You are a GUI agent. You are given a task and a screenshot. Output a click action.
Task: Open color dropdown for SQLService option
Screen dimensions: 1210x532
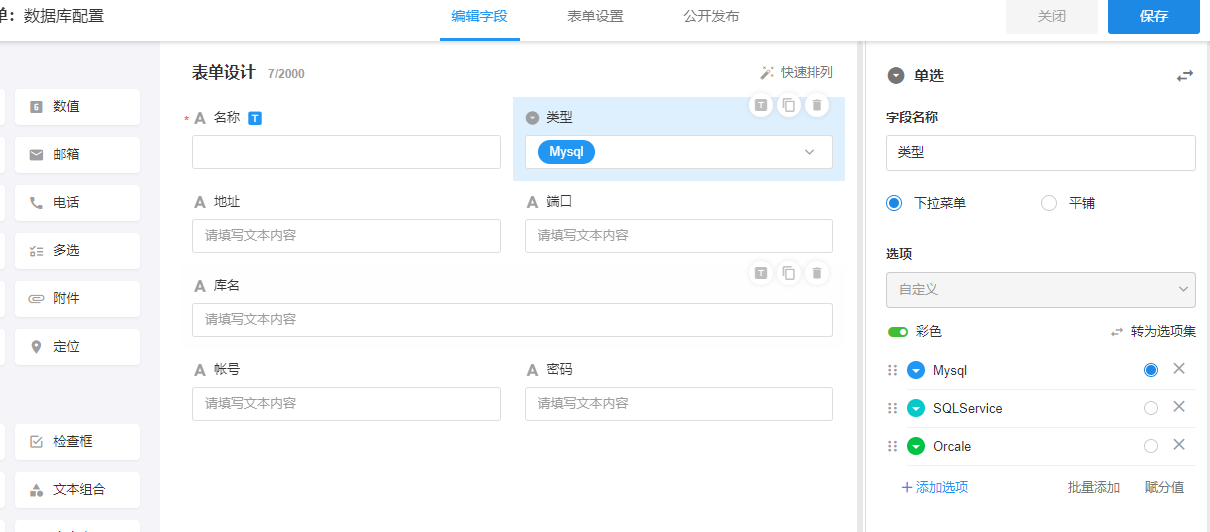(916, 408)
